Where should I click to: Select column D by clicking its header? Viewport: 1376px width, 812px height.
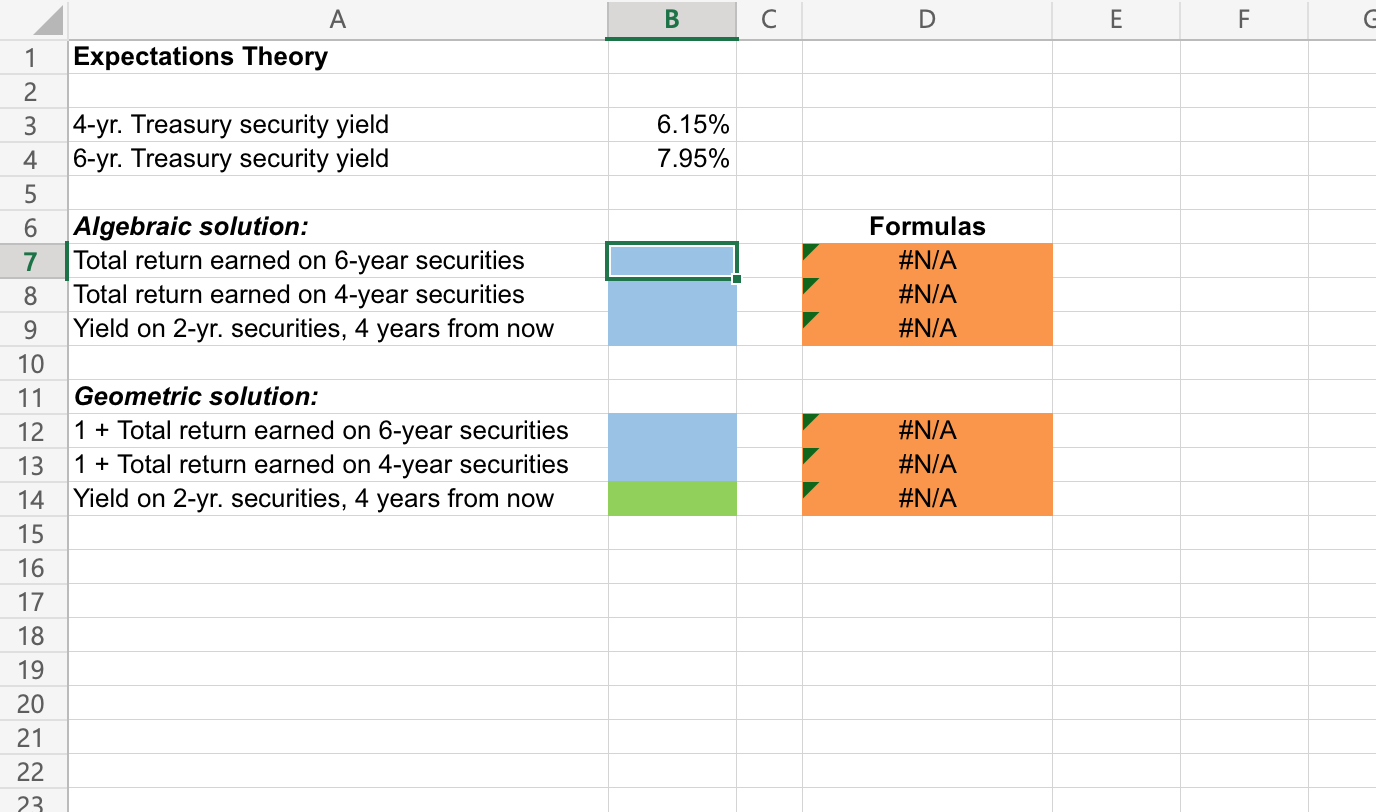tap(926, 18)
